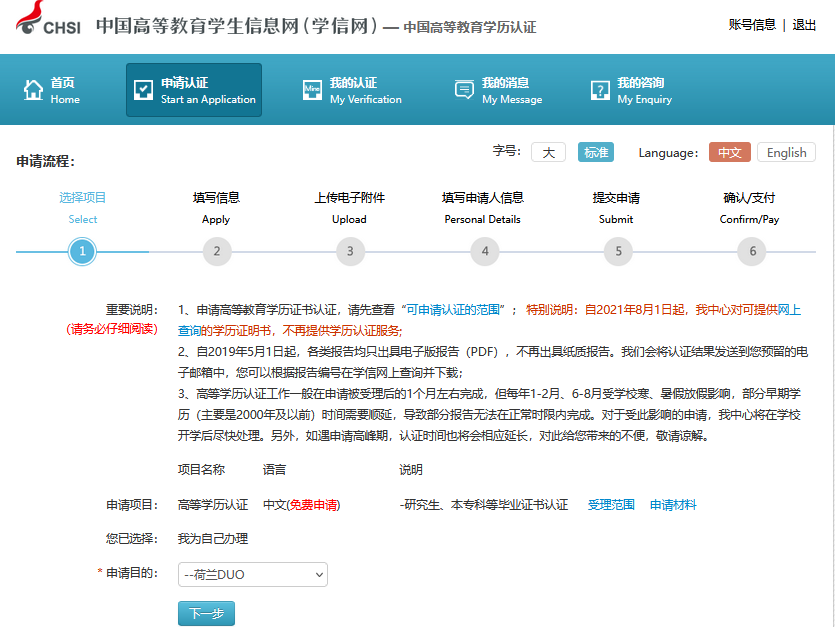The image size is (835, 627).
Task: Open the 申请认证 Start an Application menu
Action: click(x=194, y=90)
